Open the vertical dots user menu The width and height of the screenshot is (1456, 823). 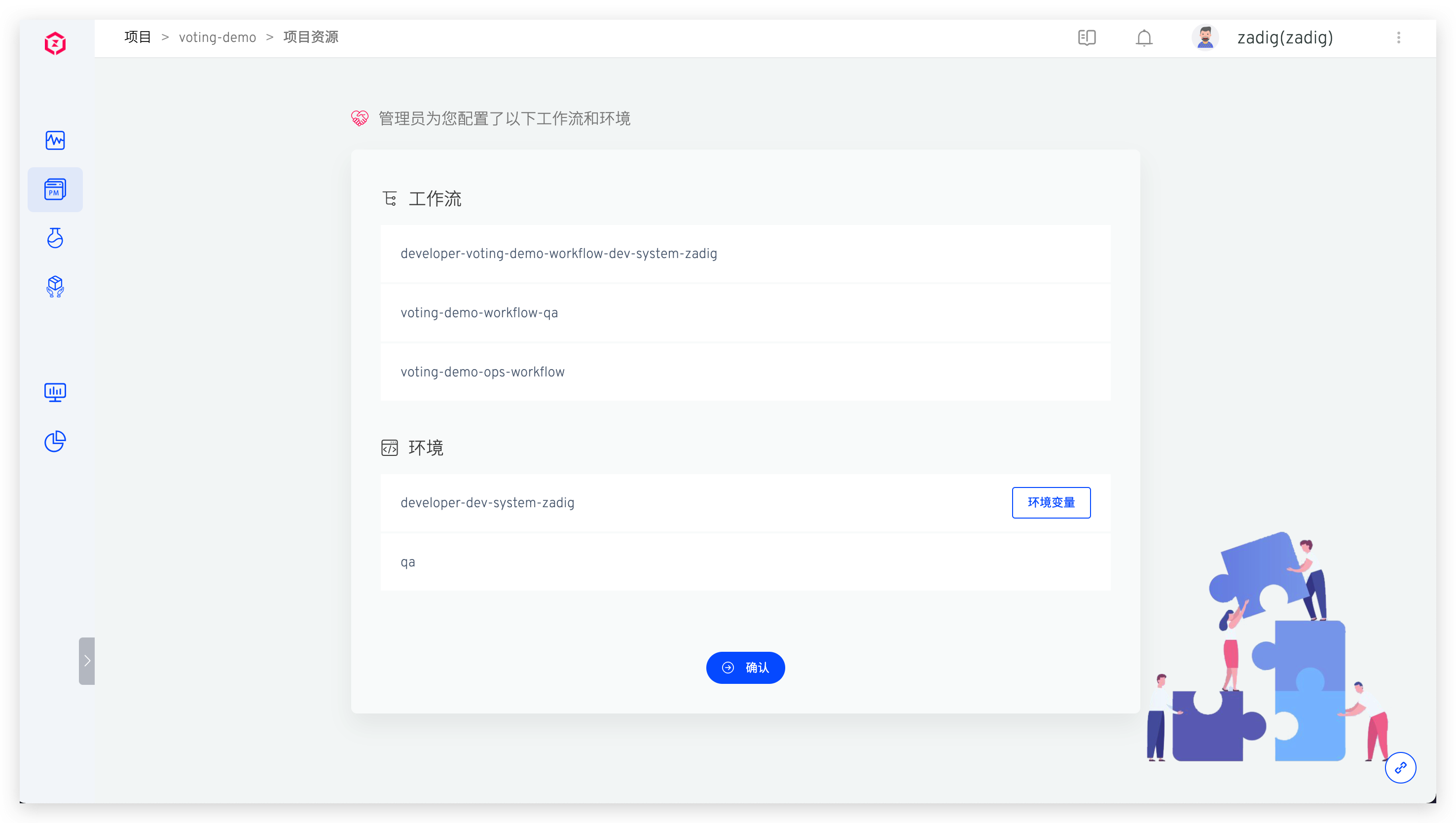pyautogui.click(x=1398, y=38)
